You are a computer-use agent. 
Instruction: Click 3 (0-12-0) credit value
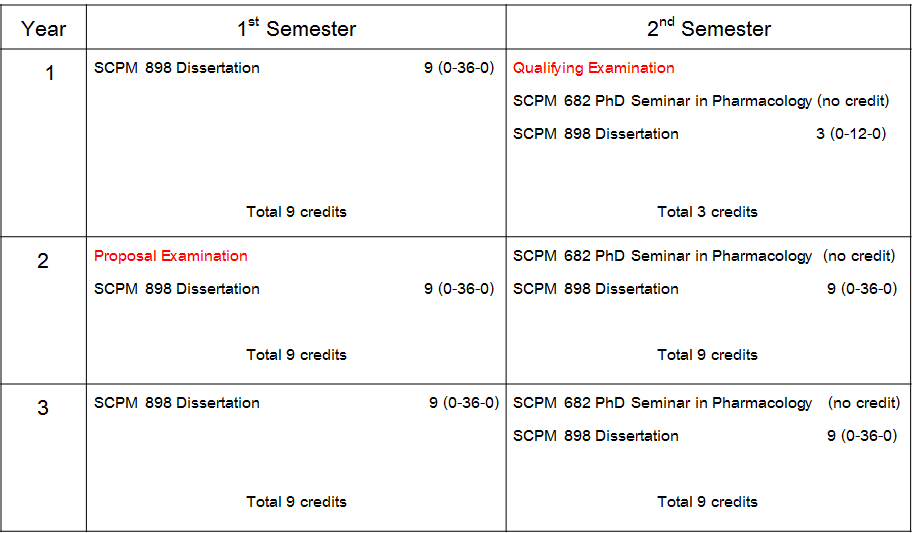coord(851,134)
